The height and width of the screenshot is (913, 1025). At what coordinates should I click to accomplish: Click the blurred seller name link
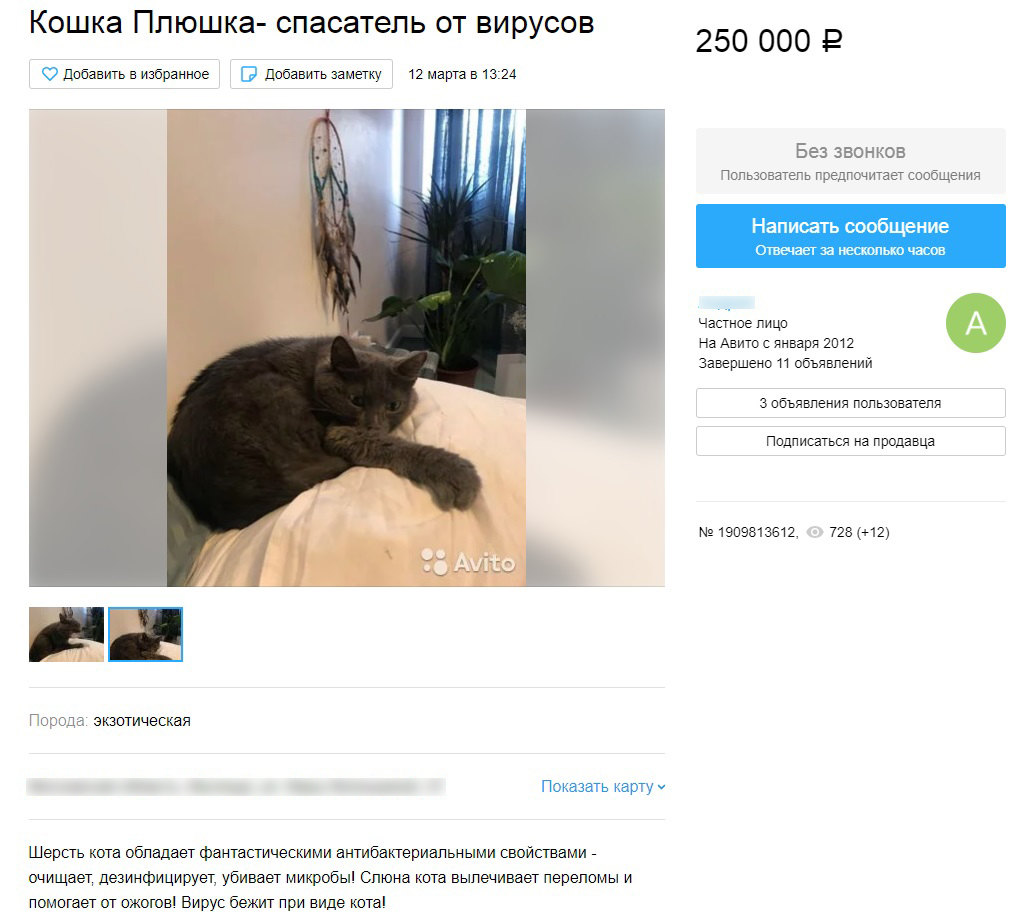pos(726,303)
